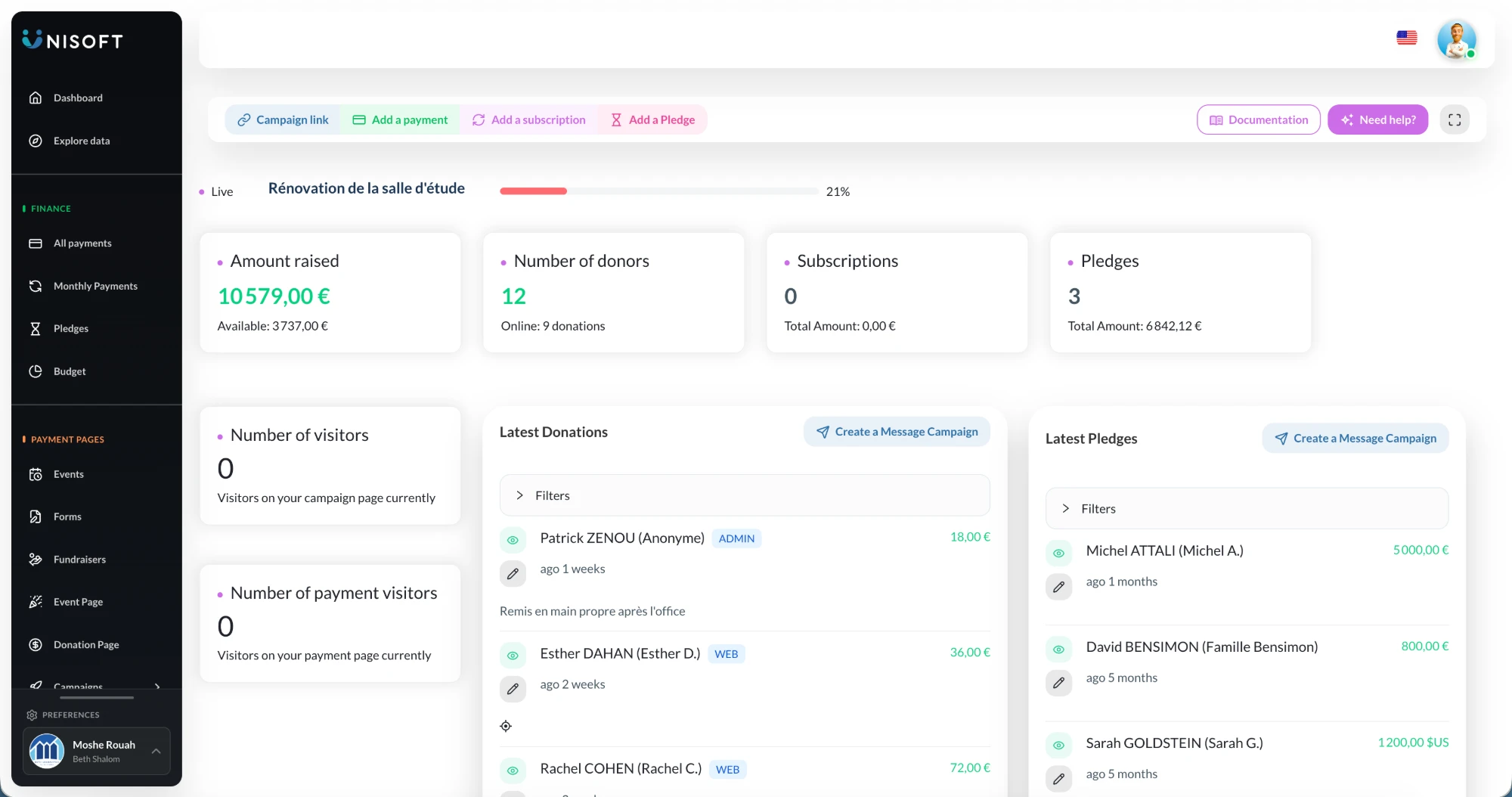Click 'Online: 9 donations' text
Viewport: 1512px width, 797px height.
coord(553,326)
